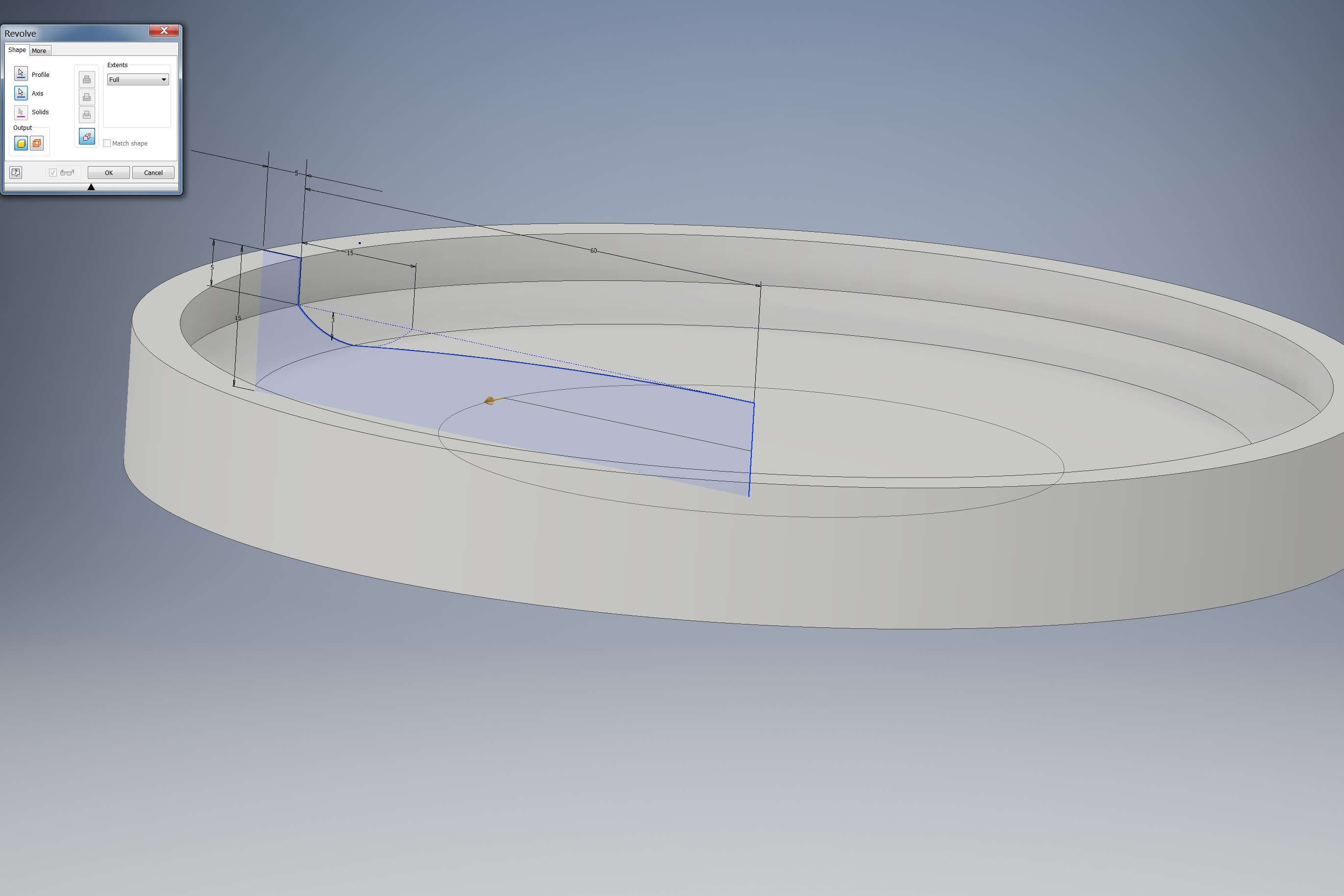This screenshot has height=896, width=1344.
Task: Open the Revolve help icon
Action: click(x=16, y=172)
